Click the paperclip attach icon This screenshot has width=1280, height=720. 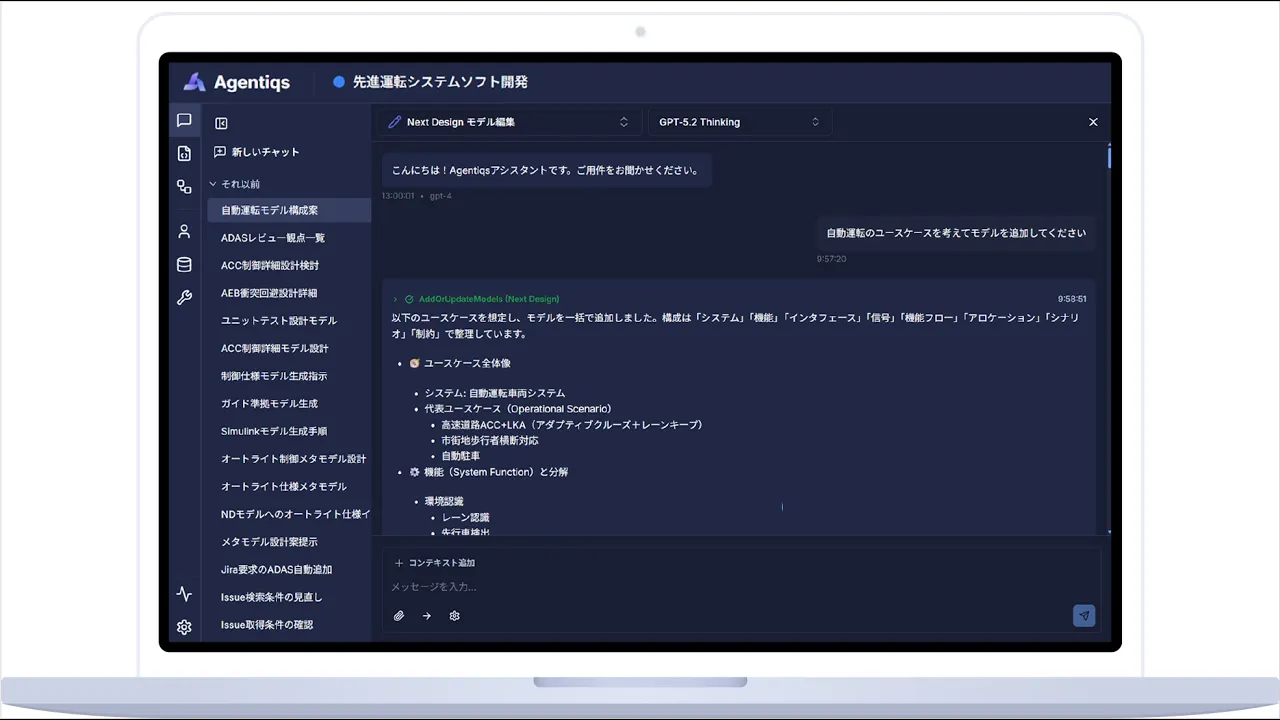(398, 616)
